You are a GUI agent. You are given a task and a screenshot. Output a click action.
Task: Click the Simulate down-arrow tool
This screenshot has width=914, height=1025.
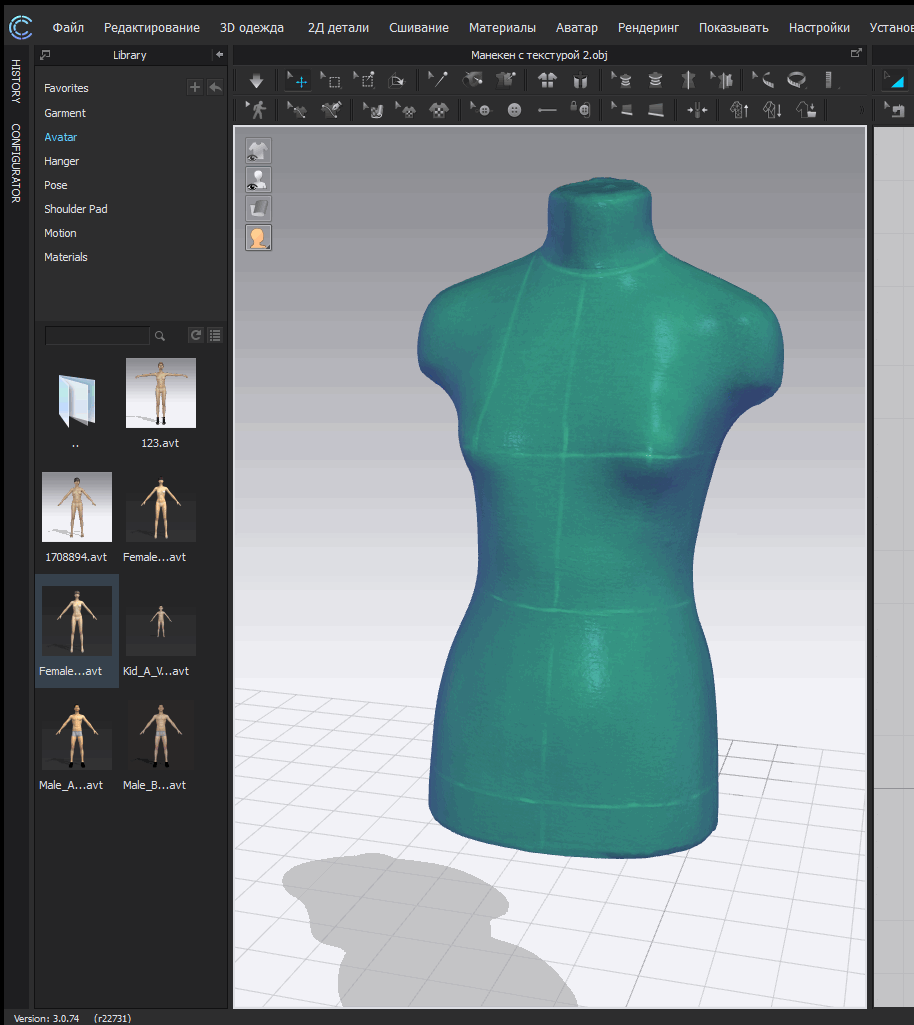click(256, 80)
